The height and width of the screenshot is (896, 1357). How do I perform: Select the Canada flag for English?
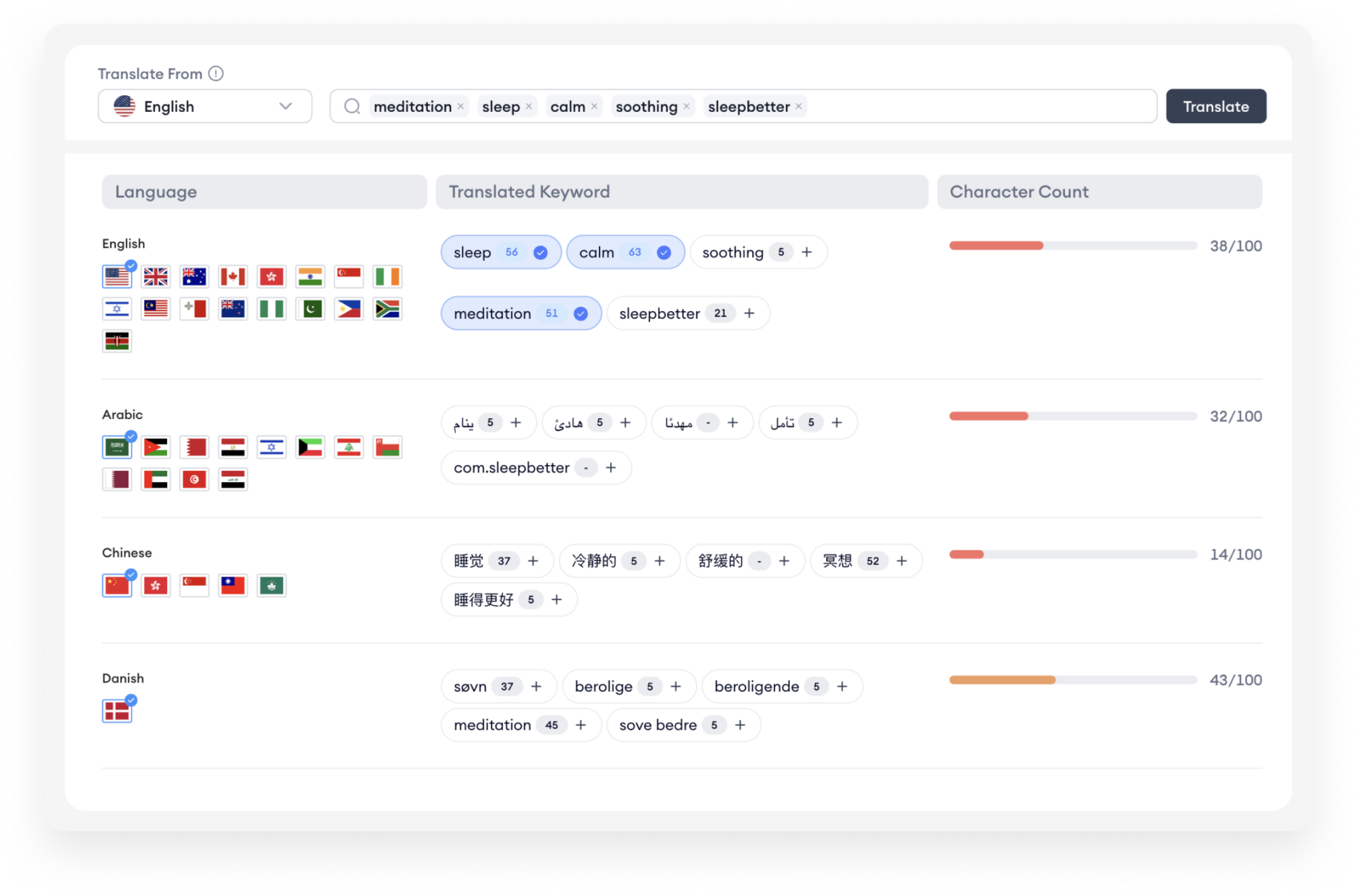(233, 276)
